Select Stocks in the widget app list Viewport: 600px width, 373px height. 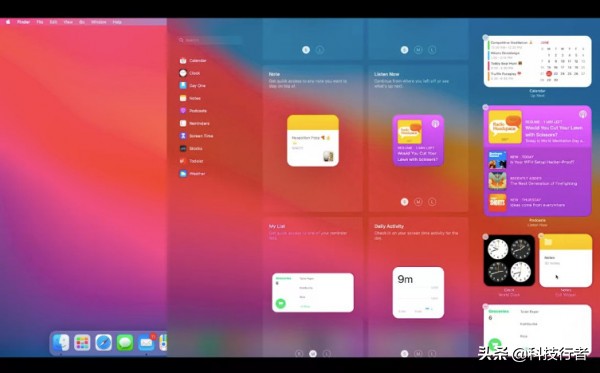[191, 148]
